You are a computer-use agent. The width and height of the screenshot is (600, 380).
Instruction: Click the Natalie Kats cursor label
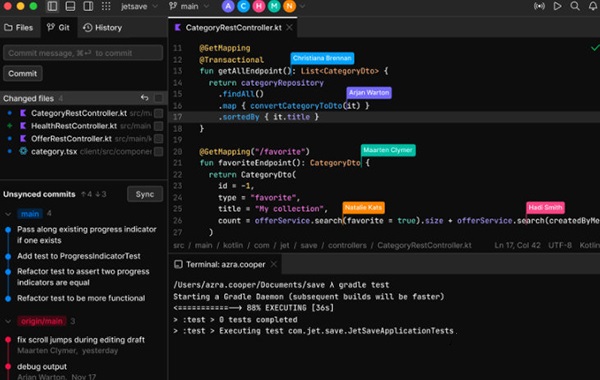(364, 207)
